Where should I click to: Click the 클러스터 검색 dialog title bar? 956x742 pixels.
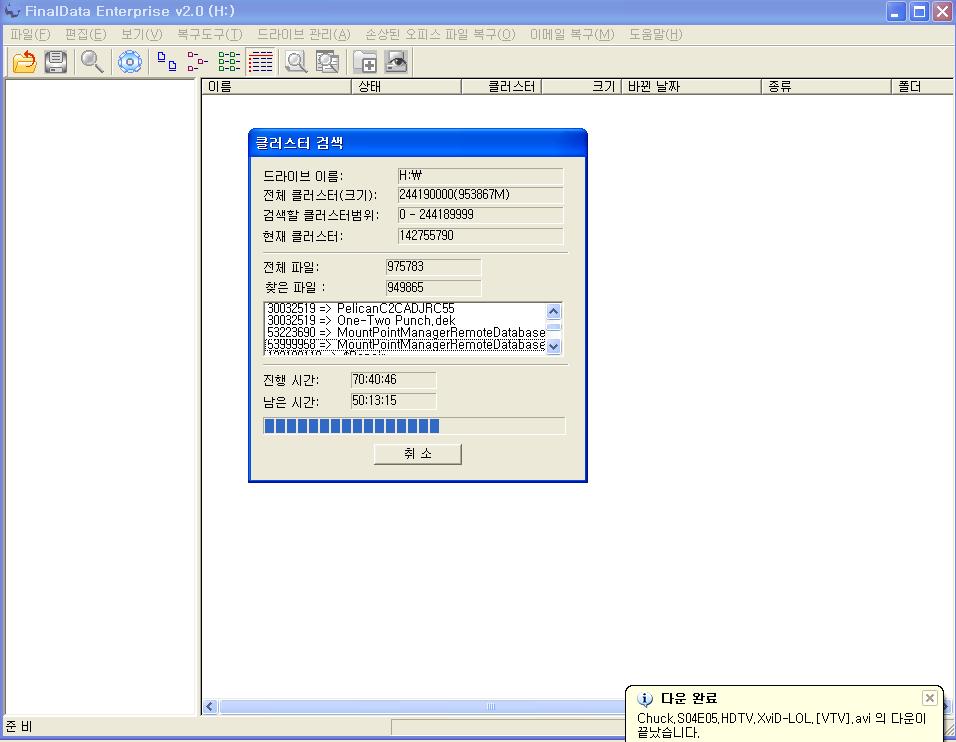click(418, 143)
